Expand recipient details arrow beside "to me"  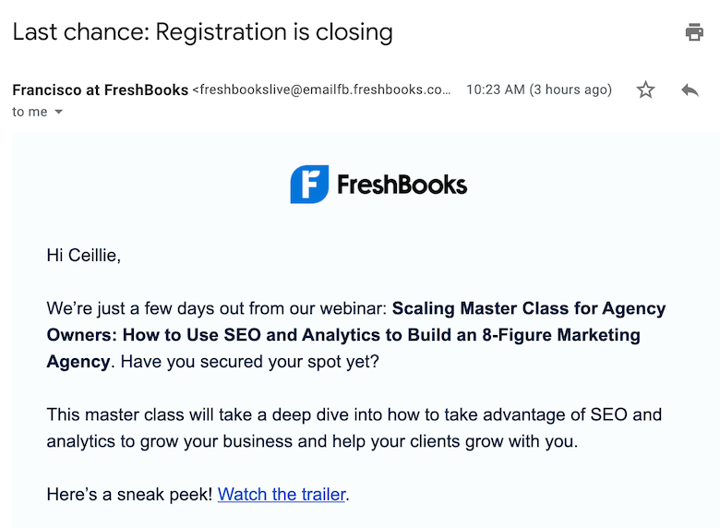tap(58, 112)
